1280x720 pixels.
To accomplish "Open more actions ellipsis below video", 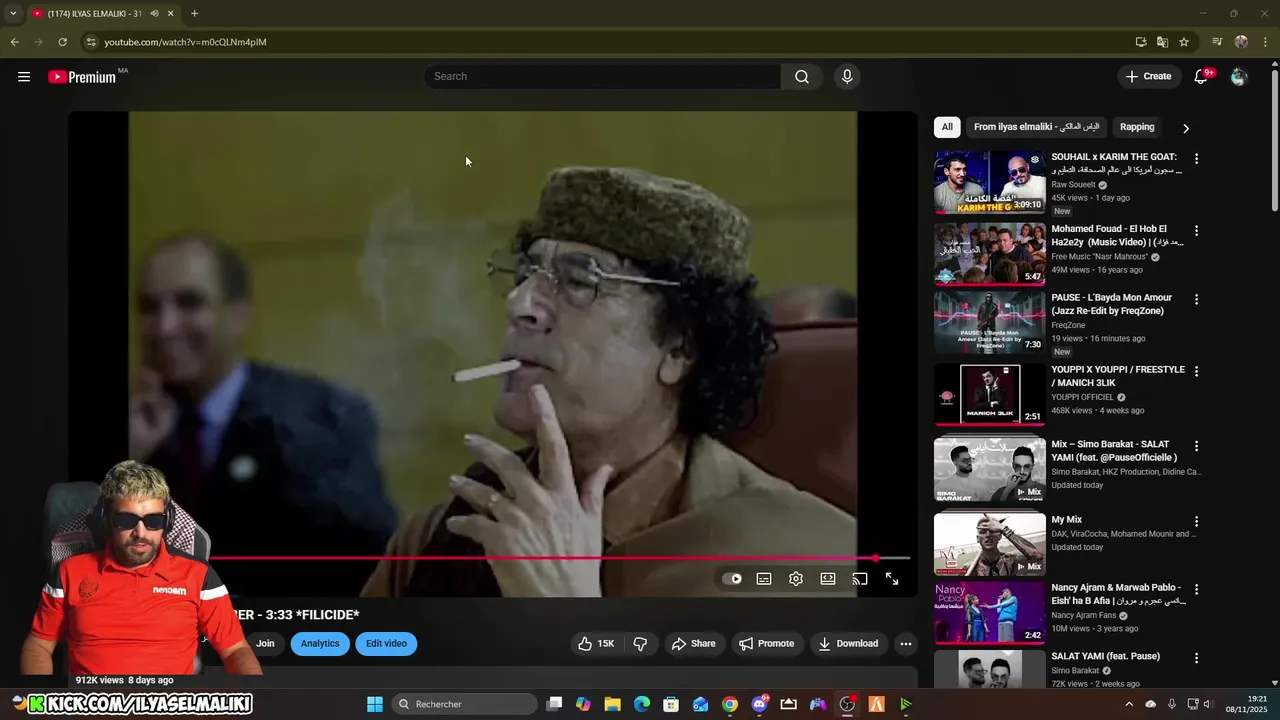I will point(906,644).
